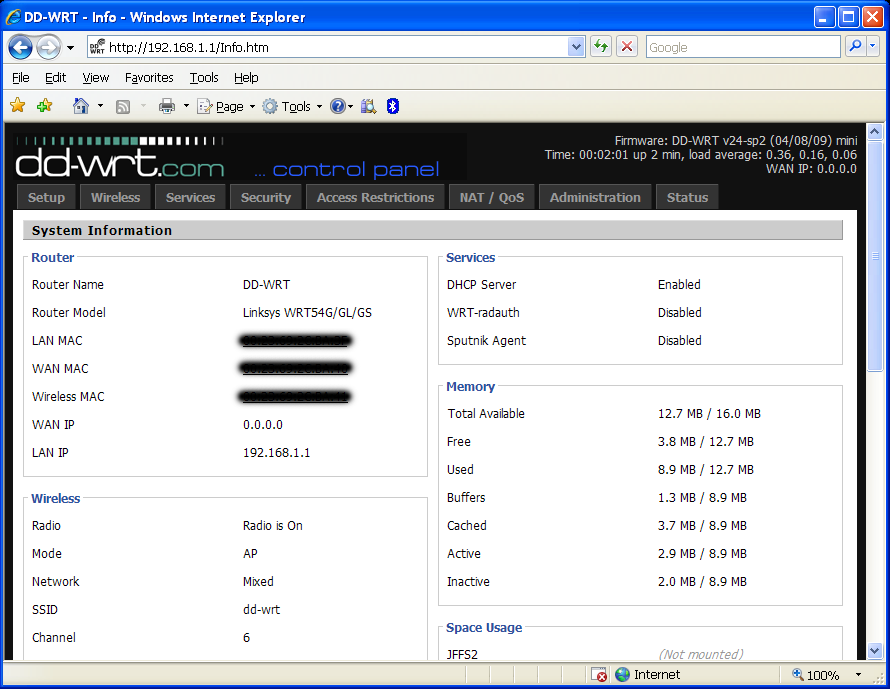Open the Administration tab
The height and width of the screenshot is (689, 890).
tap(595, 198)
